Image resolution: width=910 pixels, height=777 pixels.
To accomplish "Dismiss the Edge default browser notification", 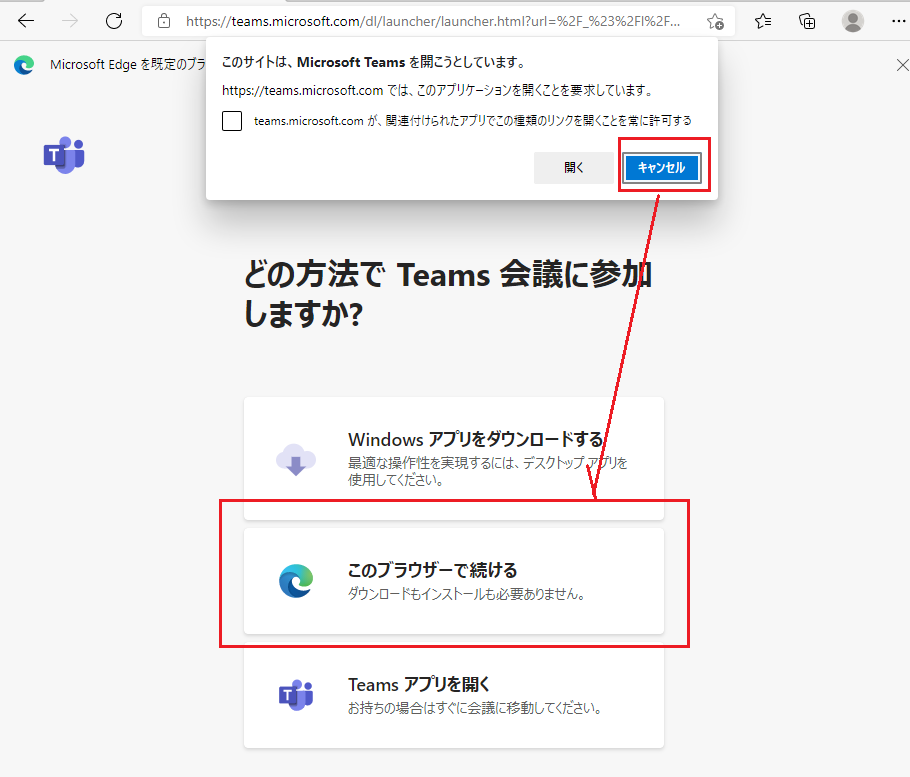I will 902,64.
